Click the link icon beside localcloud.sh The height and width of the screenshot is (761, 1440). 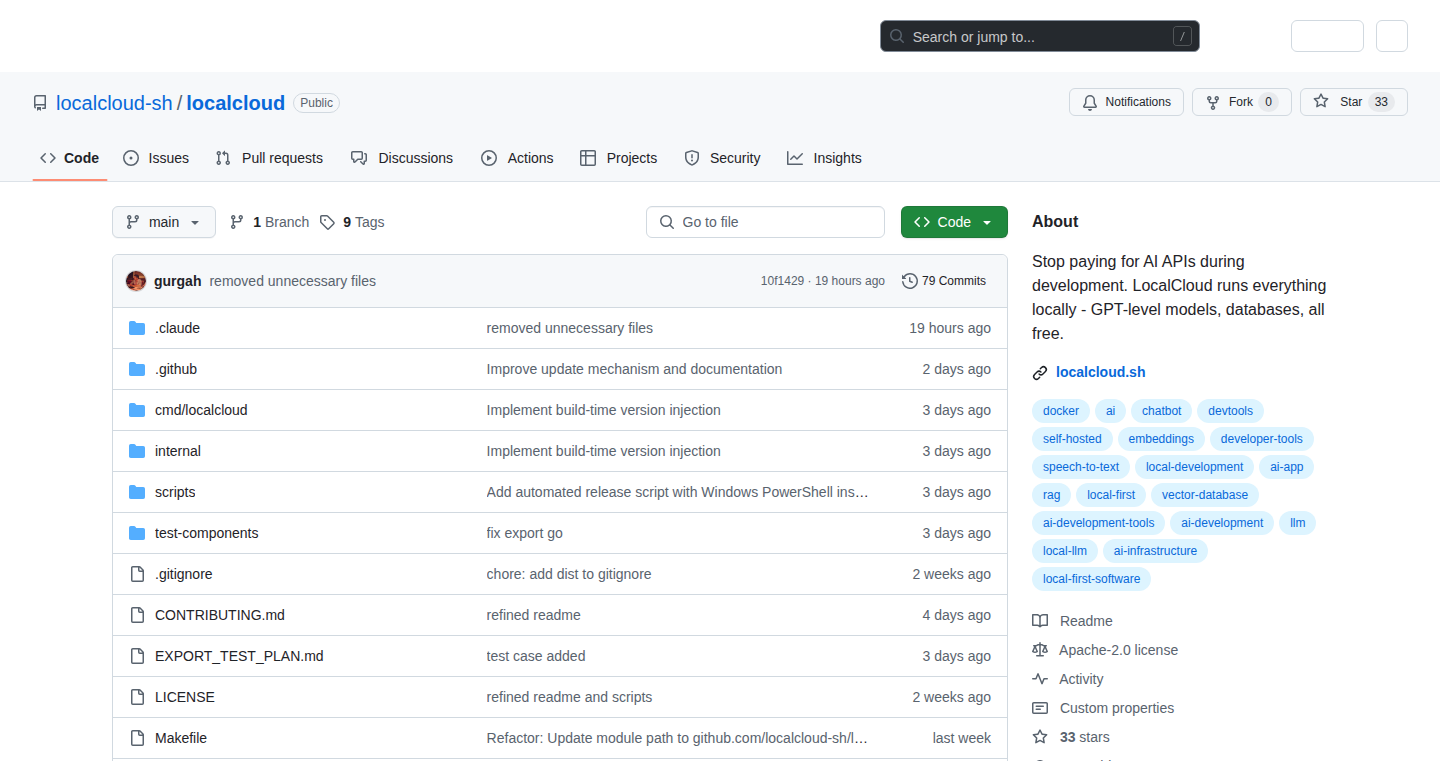1040,373
